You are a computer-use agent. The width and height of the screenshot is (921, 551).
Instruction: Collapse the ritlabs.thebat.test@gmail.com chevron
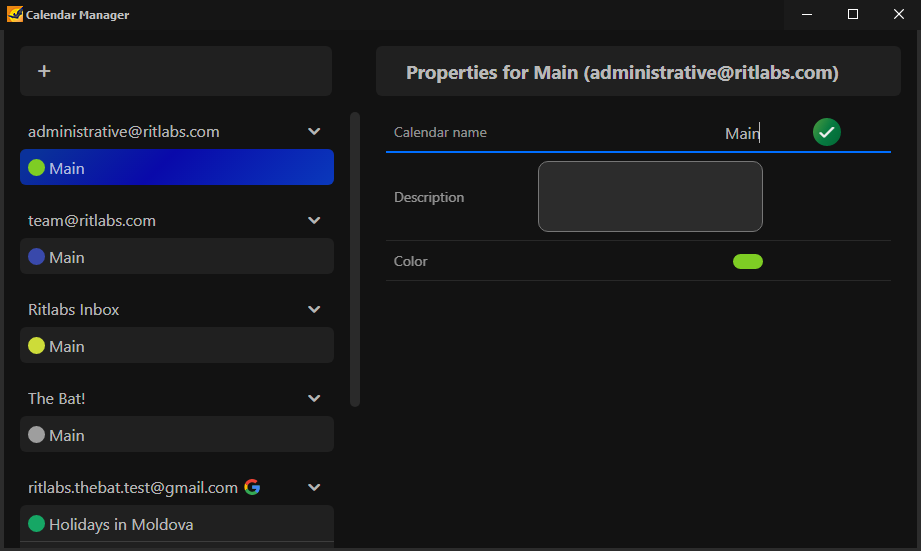pos(314,487)
